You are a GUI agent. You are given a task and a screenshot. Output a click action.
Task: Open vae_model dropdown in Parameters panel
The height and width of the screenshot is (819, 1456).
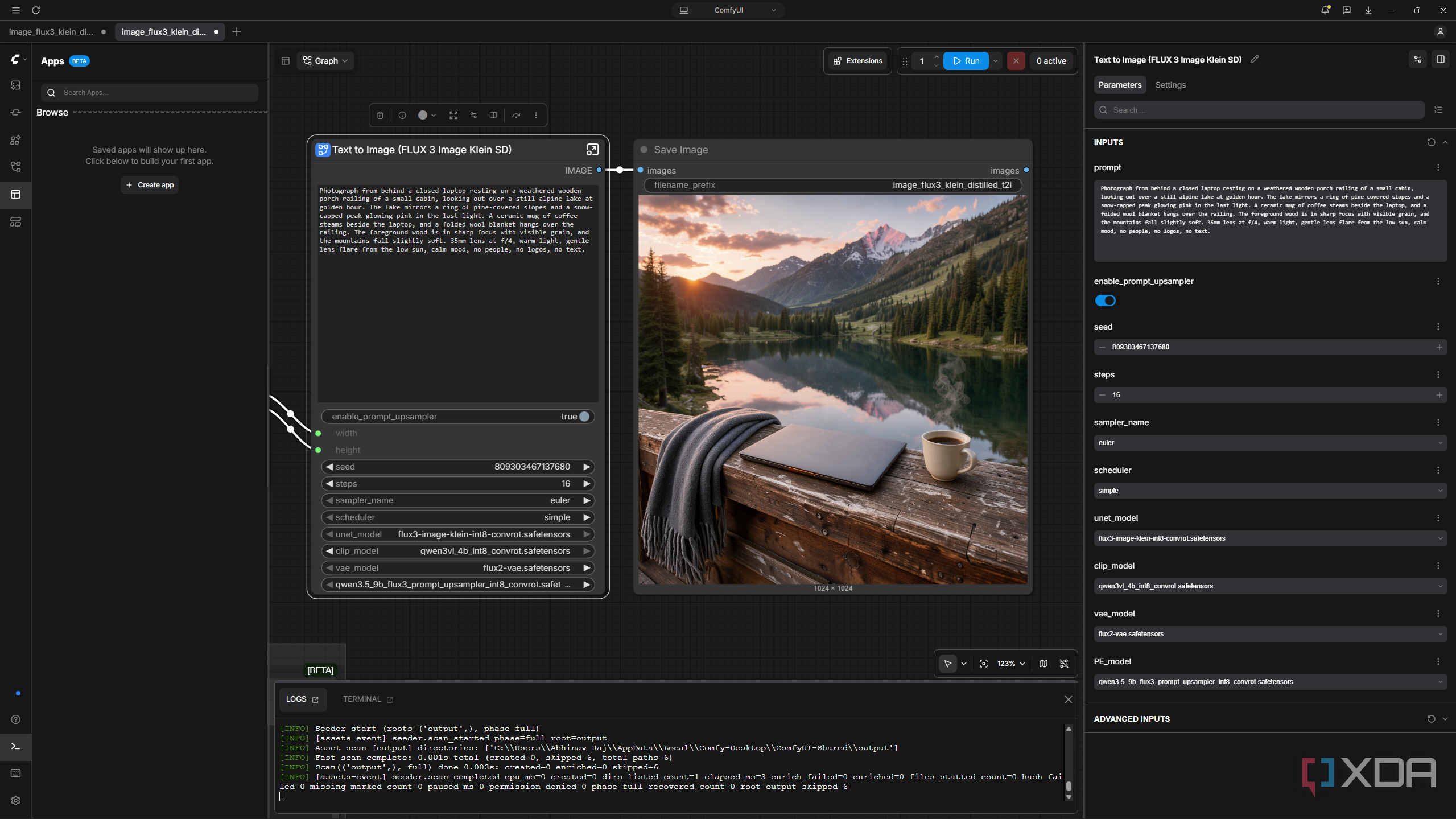point(1270,634)
